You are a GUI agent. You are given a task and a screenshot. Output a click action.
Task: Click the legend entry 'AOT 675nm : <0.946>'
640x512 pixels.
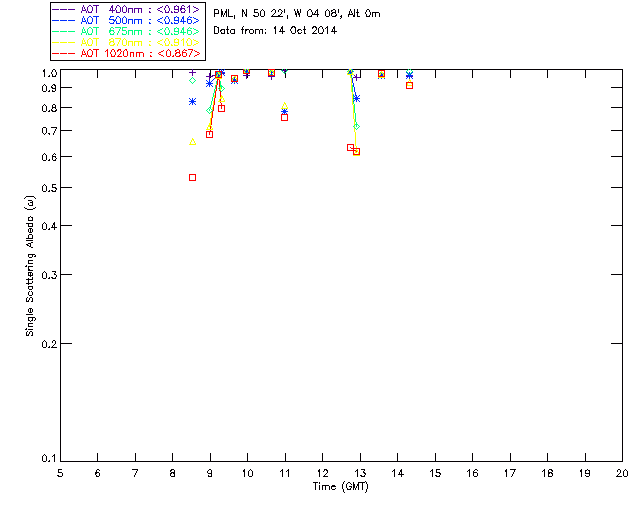point(127,31)
